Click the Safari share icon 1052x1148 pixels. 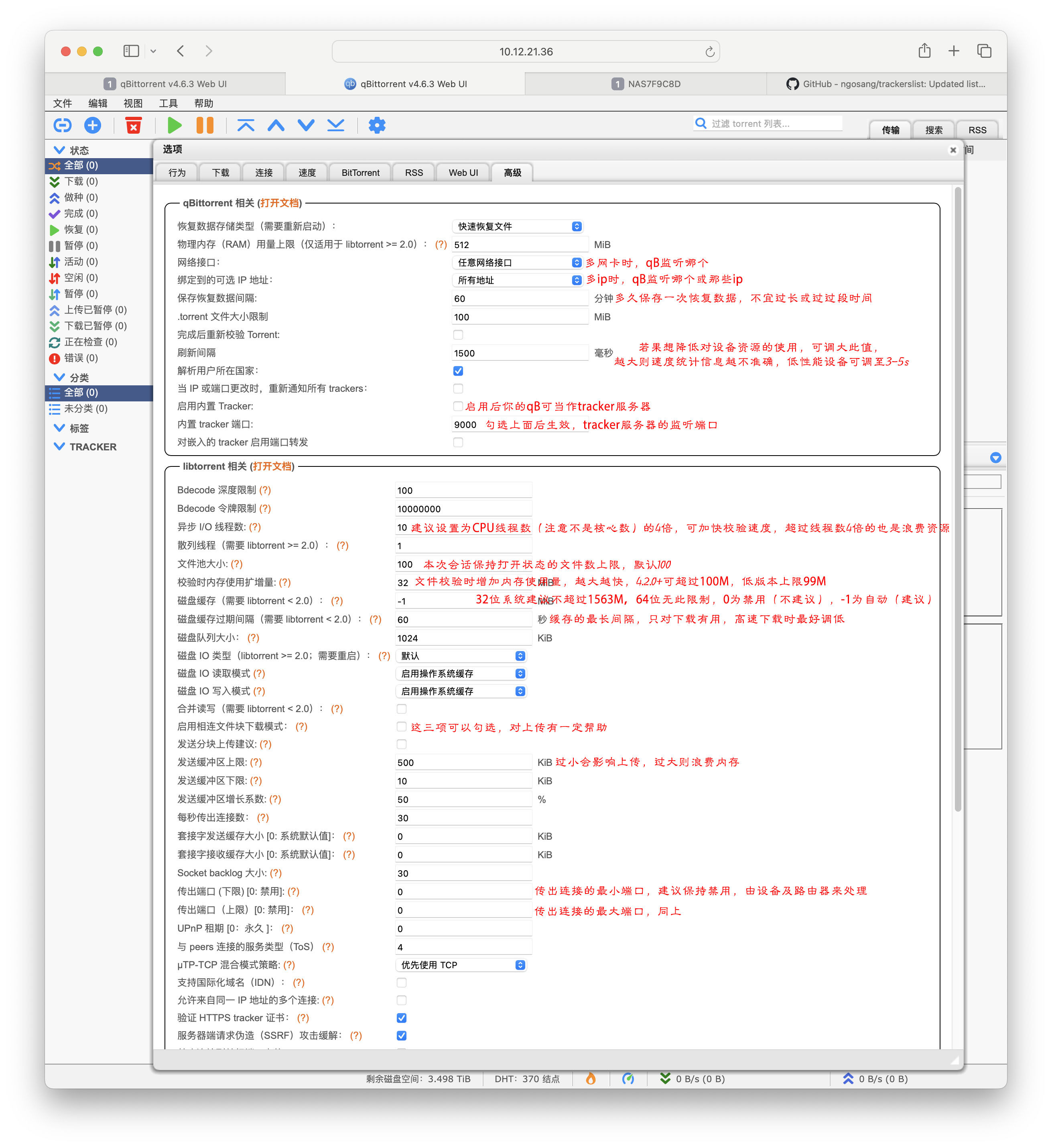(924, 51)
